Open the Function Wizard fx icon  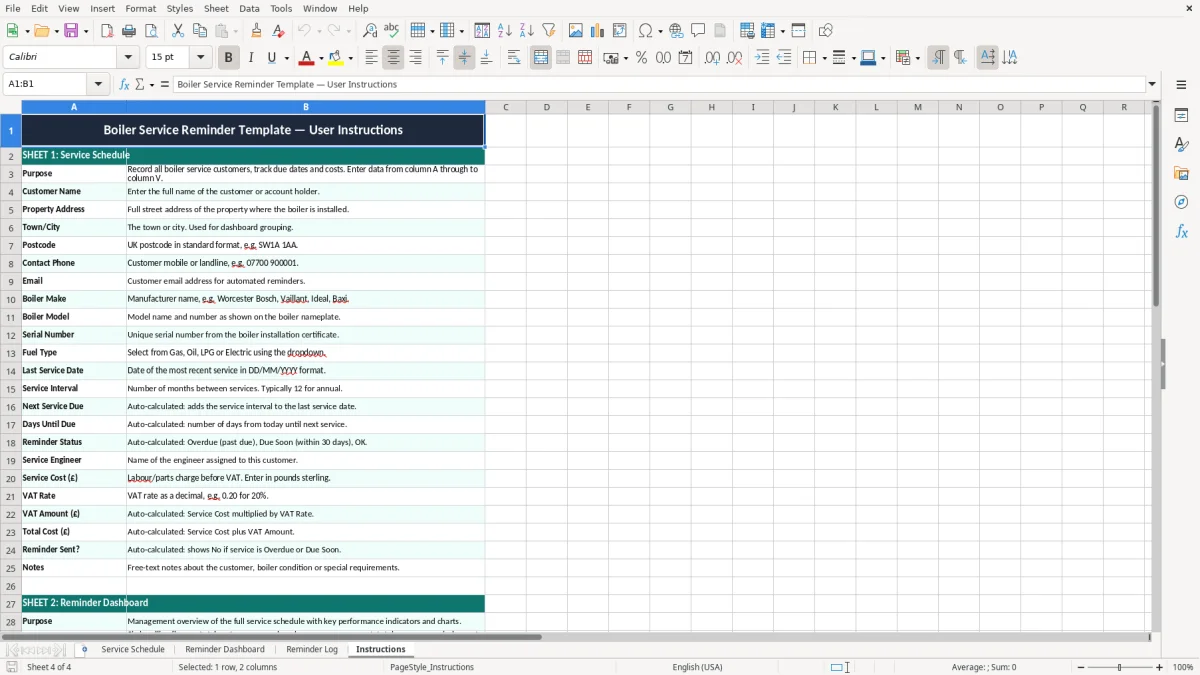pyautogui.click(x=125, y=84)
